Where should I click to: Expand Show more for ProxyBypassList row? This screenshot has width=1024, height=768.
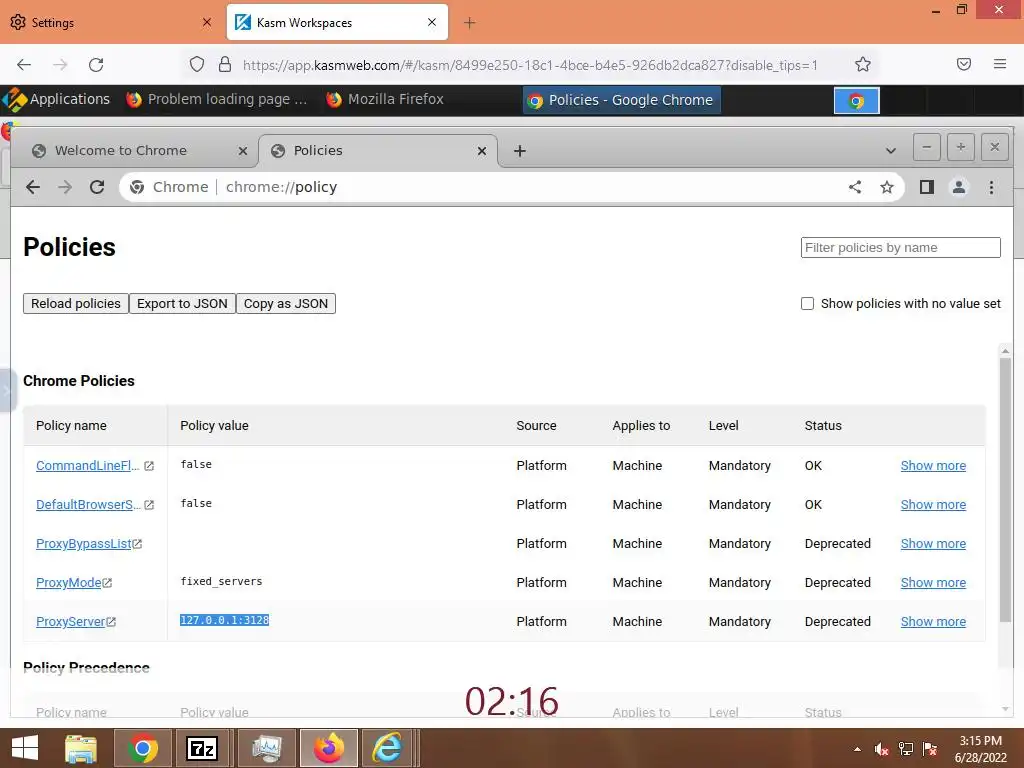[x=933, y=544]
